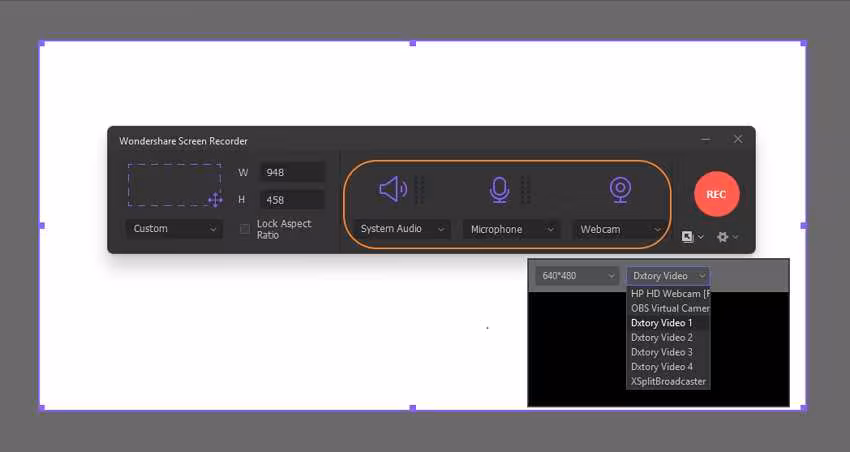Open the 640*480 resolution dropdown
The height and width of the screenshot is (452, 850).
click(x=577, y=276)
